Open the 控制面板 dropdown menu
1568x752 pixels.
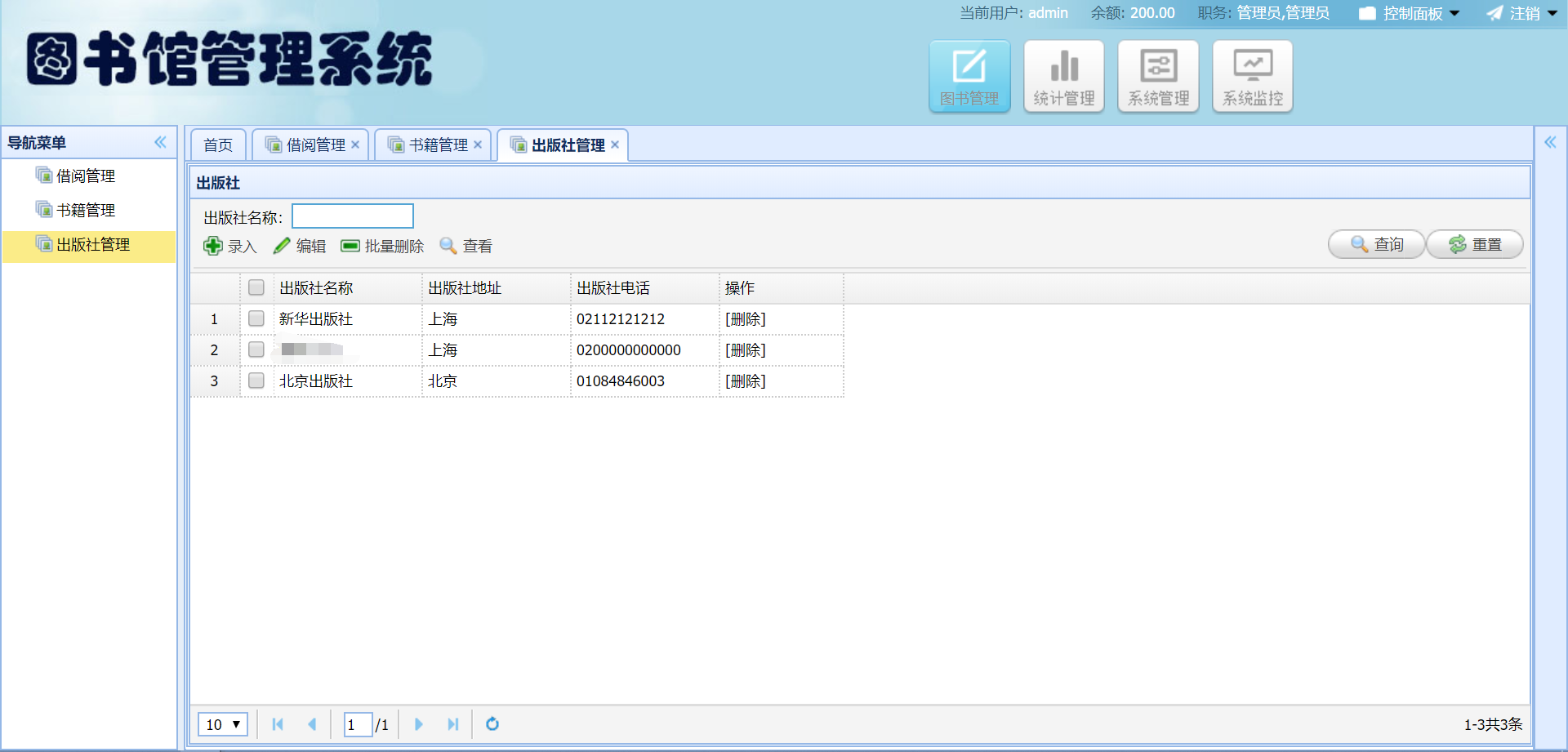1410,13
